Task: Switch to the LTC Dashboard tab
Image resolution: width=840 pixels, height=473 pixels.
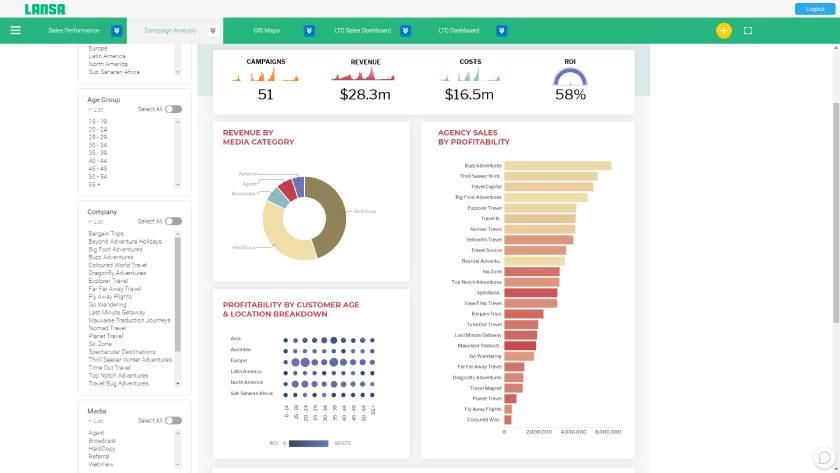Action: coord(459,31)
